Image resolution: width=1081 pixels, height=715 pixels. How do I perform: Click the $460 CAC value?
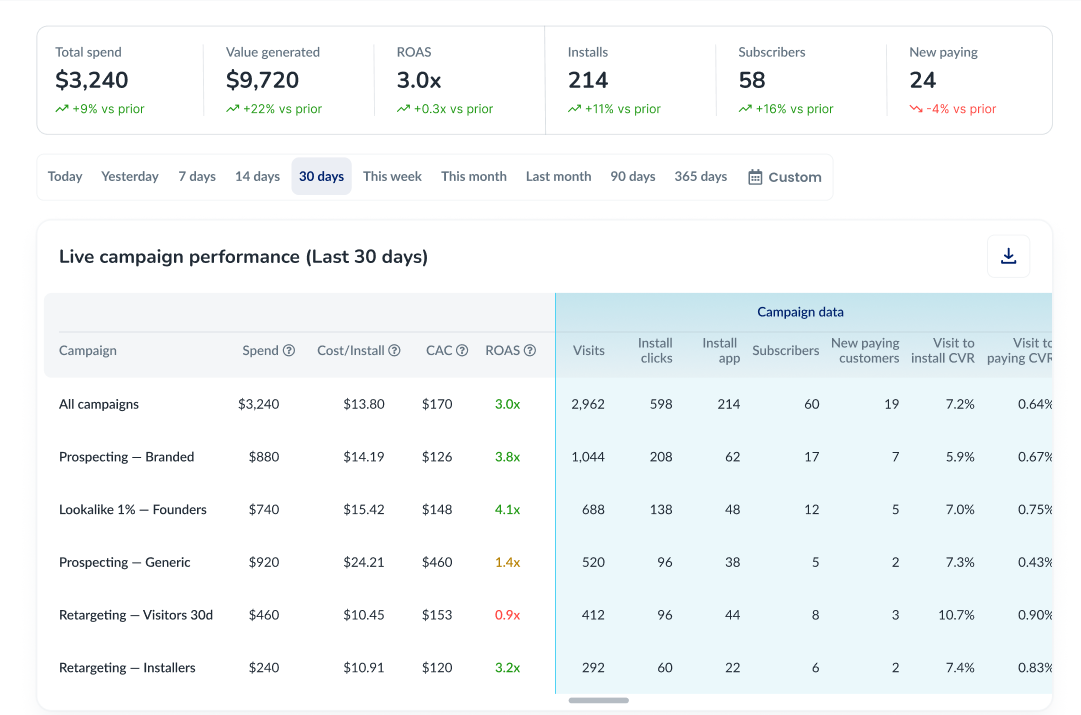437,562
